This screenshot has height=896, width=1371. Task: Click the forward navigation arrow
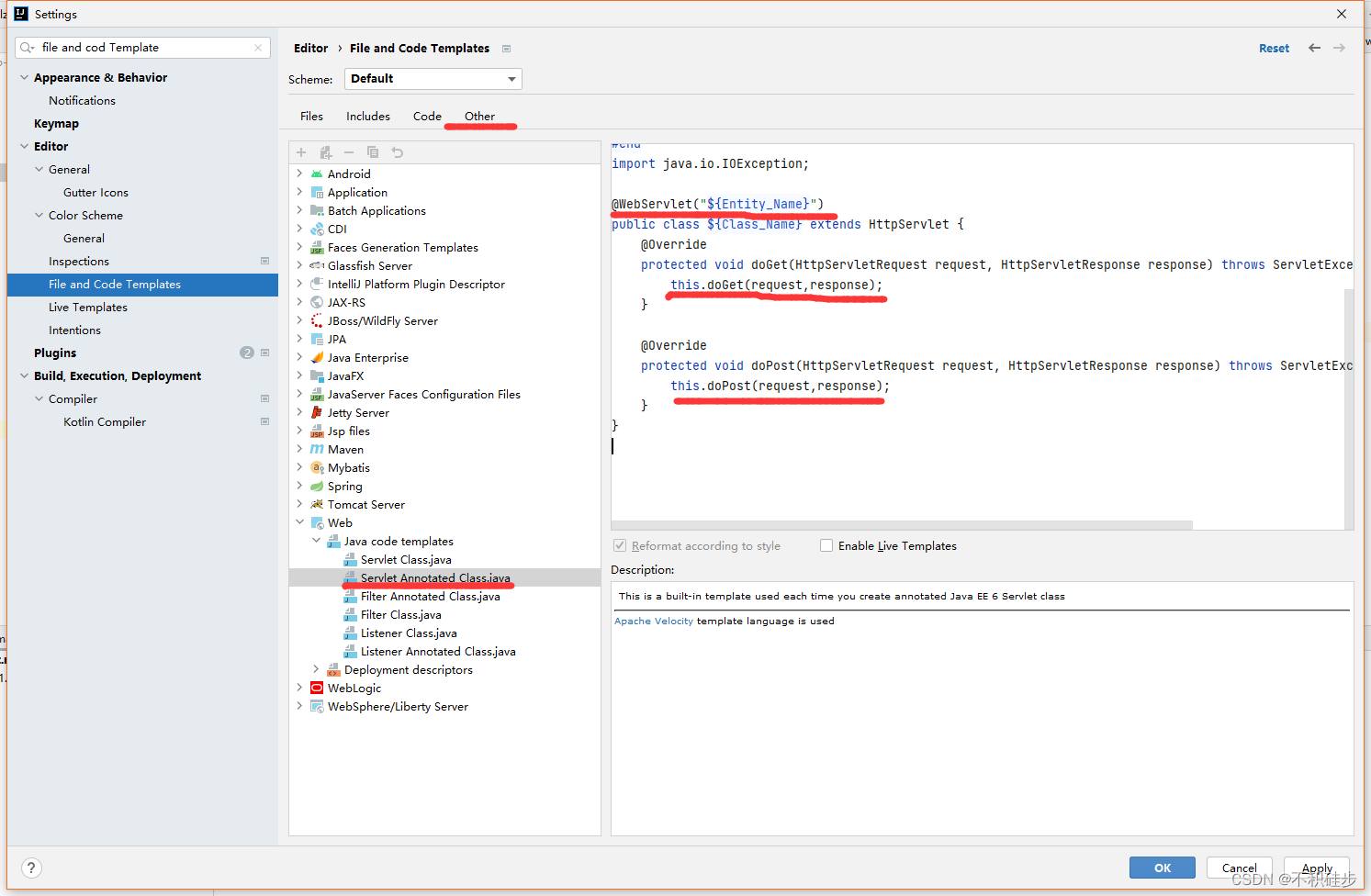1339,48
